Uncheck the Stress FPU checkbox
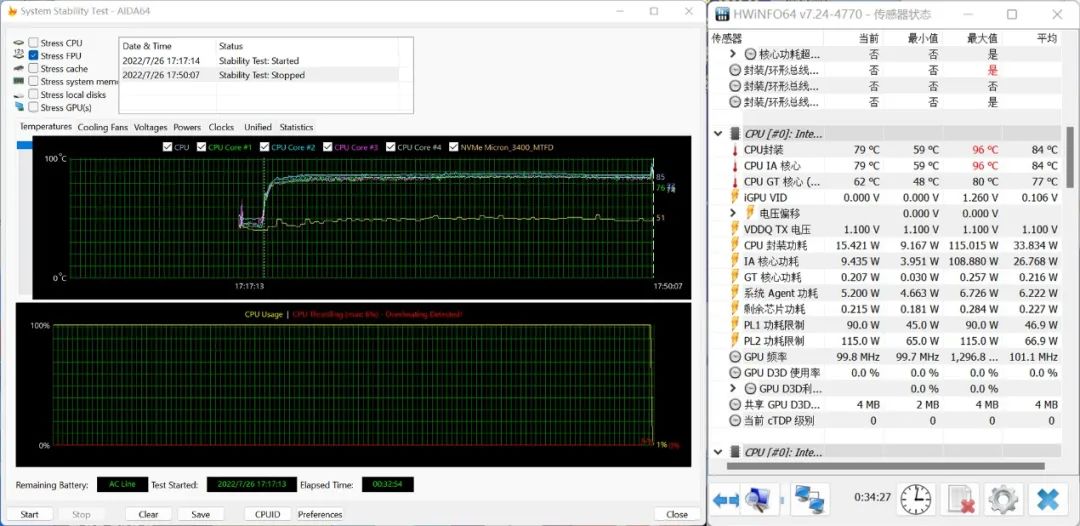The height and width of the screenshot is (526, 1080). pyautogui.click(x=34, y=56)
